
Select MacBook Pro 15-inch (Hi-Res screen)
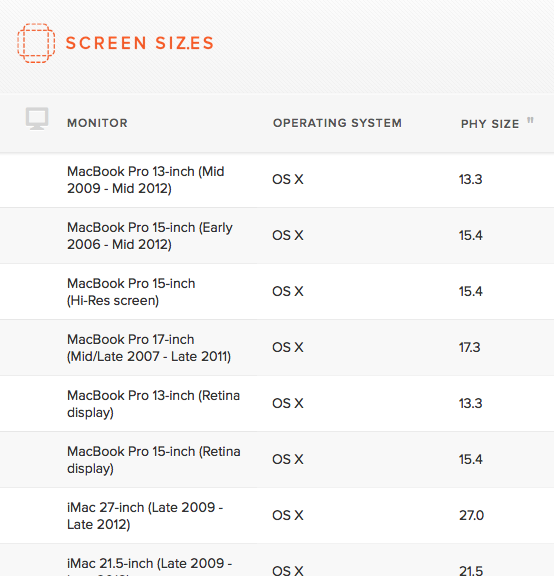[x=131, y=292]
